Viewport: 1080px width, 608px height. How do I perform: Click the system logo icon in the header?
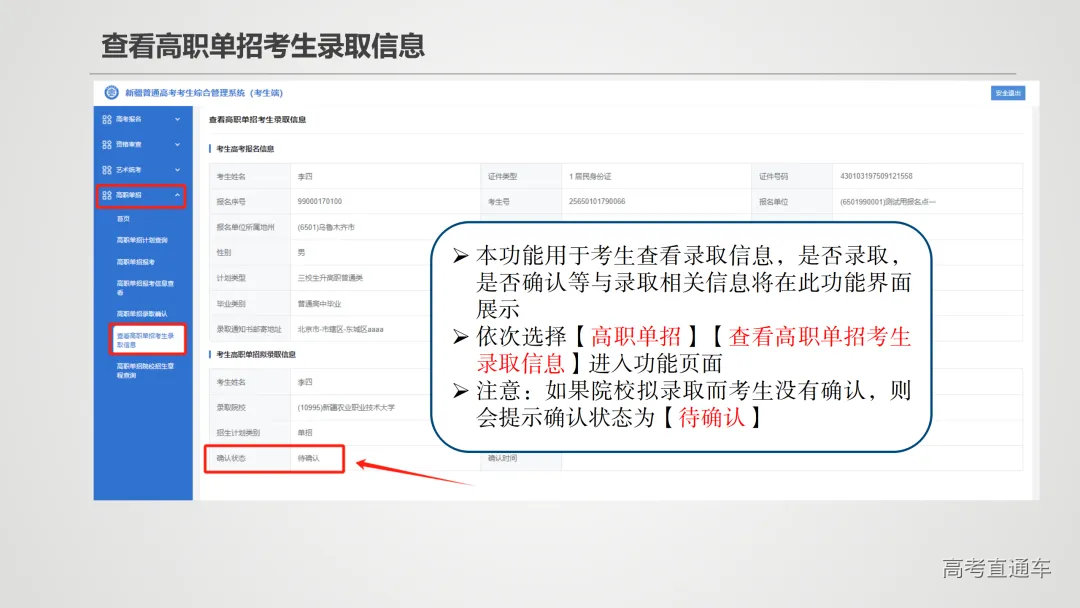[110, 93]
